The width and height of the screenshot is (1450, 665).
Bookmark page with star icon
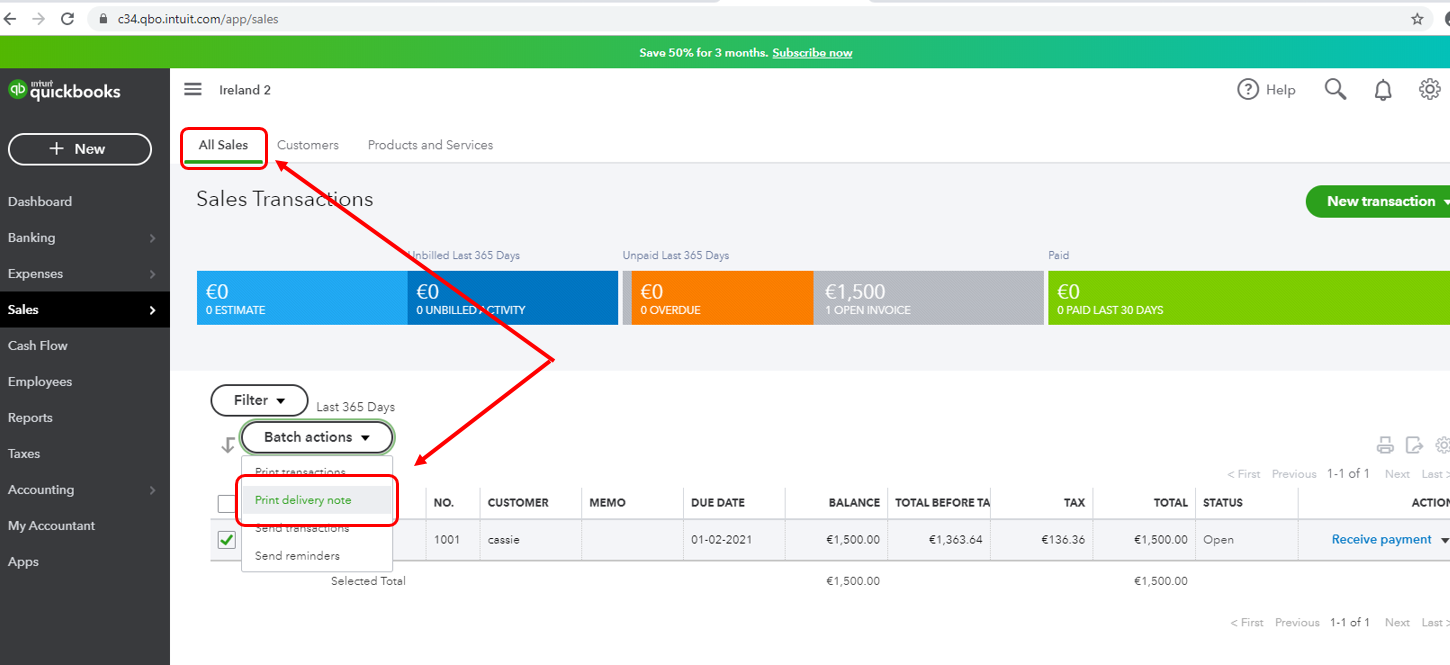(x=1417, y=19)
